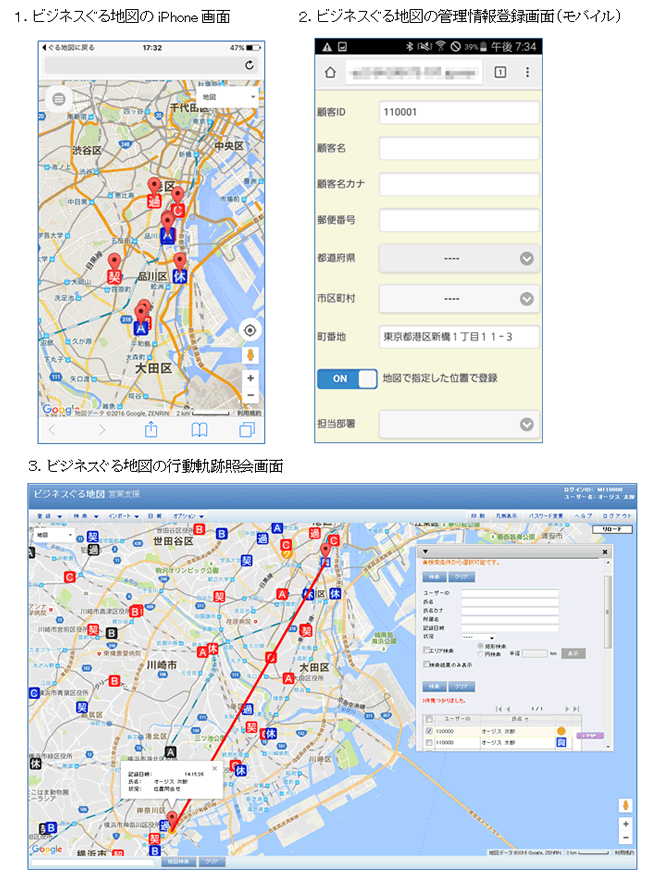The width and height of the screenshot is (650, 890).
Task: Toggle the ON switch for map-position registration
Action: [347, 379]
